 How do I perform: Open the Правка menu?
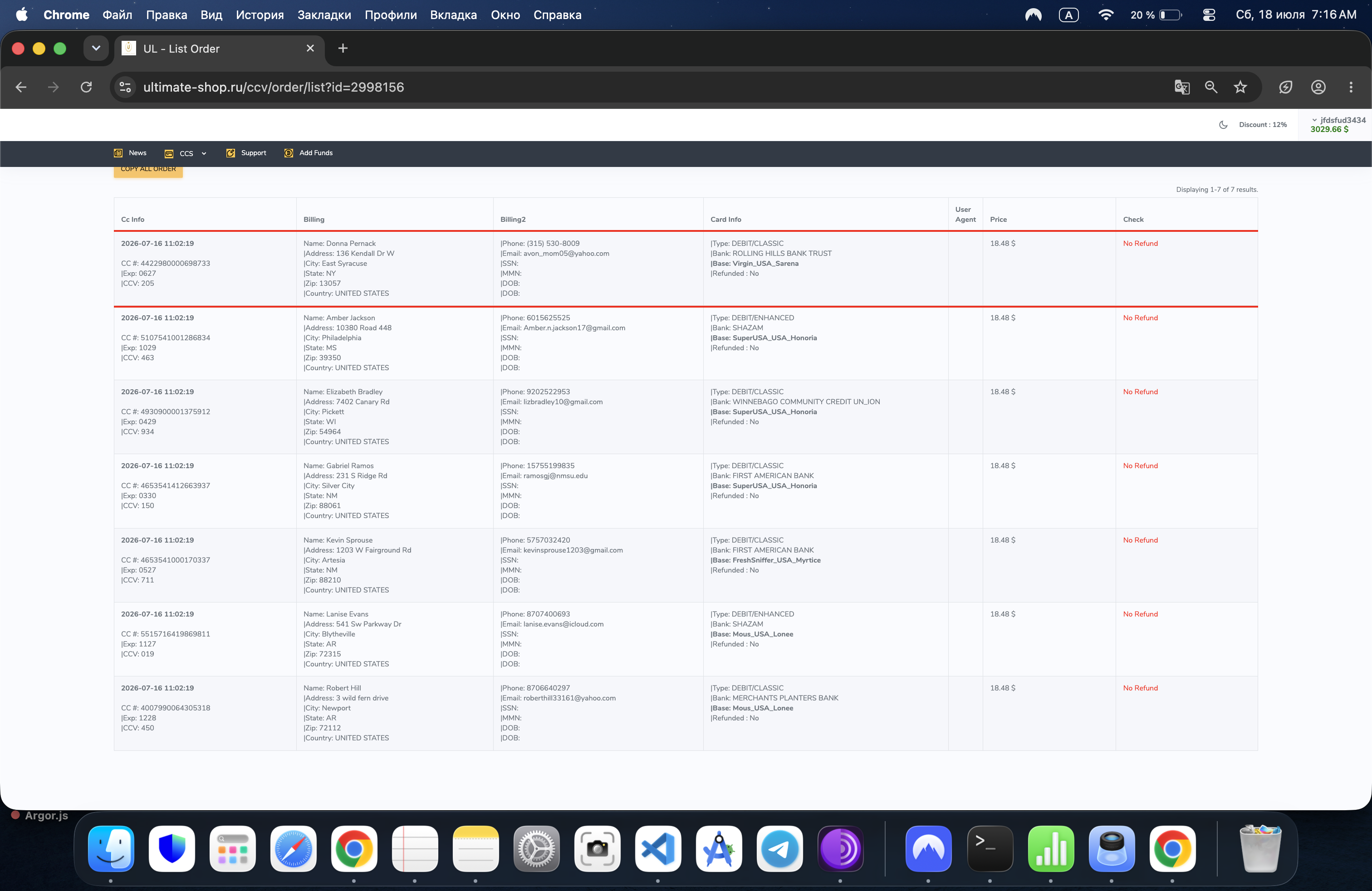(x=167, y=15)
